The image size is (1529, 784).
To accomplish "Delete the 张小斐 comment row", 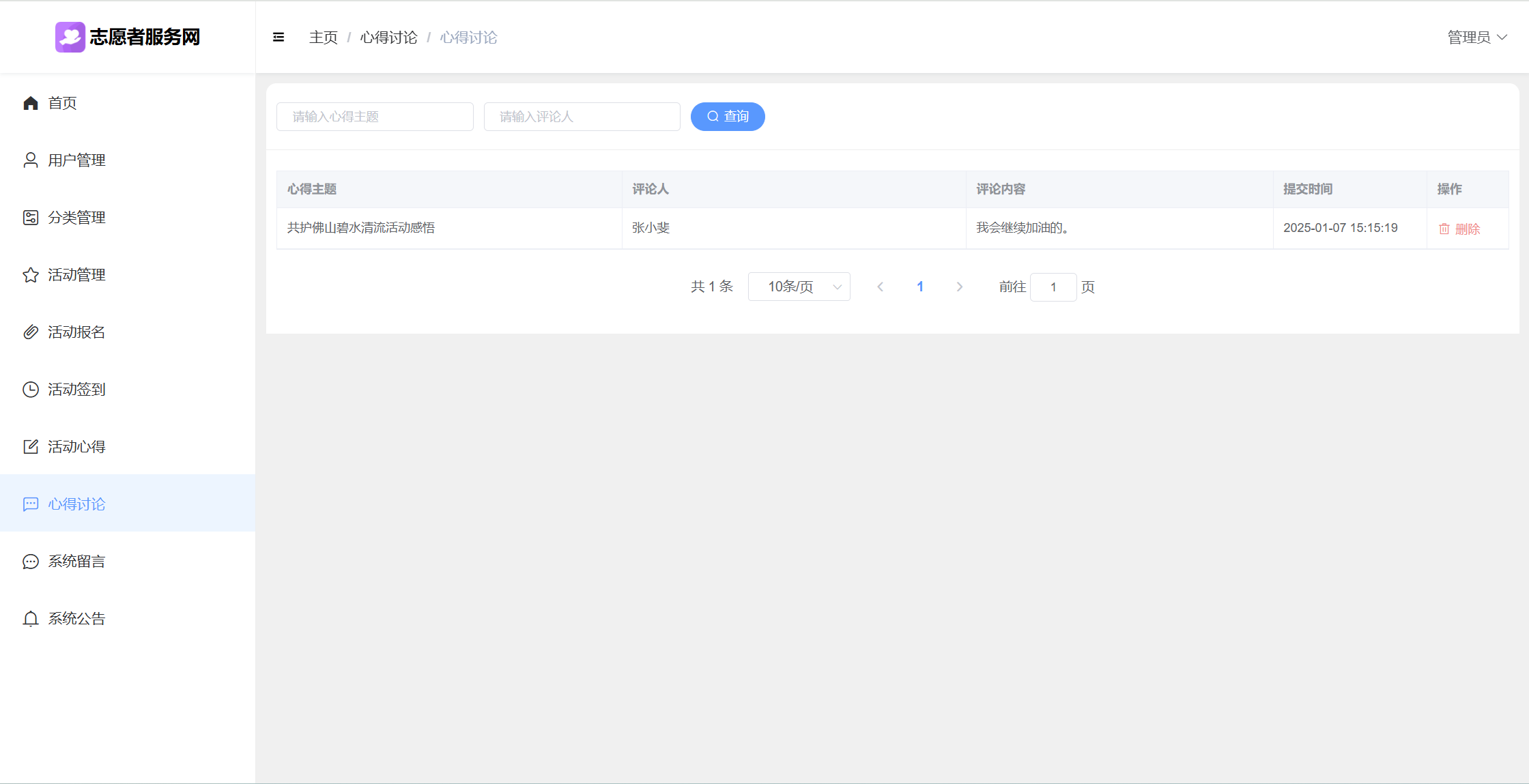I will (x=1459, y=229).
